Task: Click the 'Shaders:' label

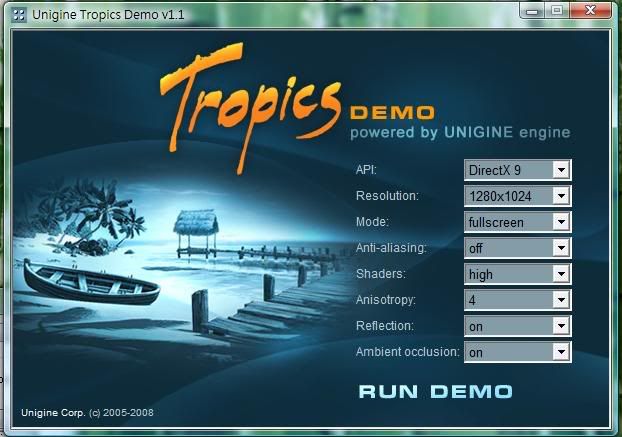Action: point(381,274)
